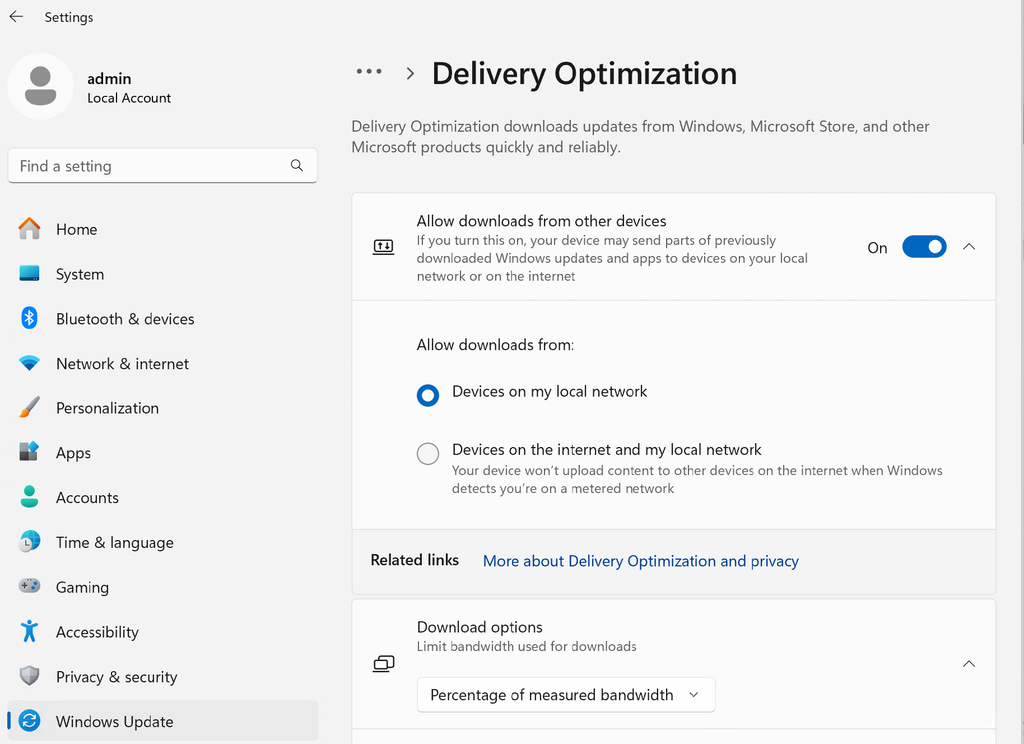Click the Settings window title text
1024x744 pixels.
click(x=69, y=17)
